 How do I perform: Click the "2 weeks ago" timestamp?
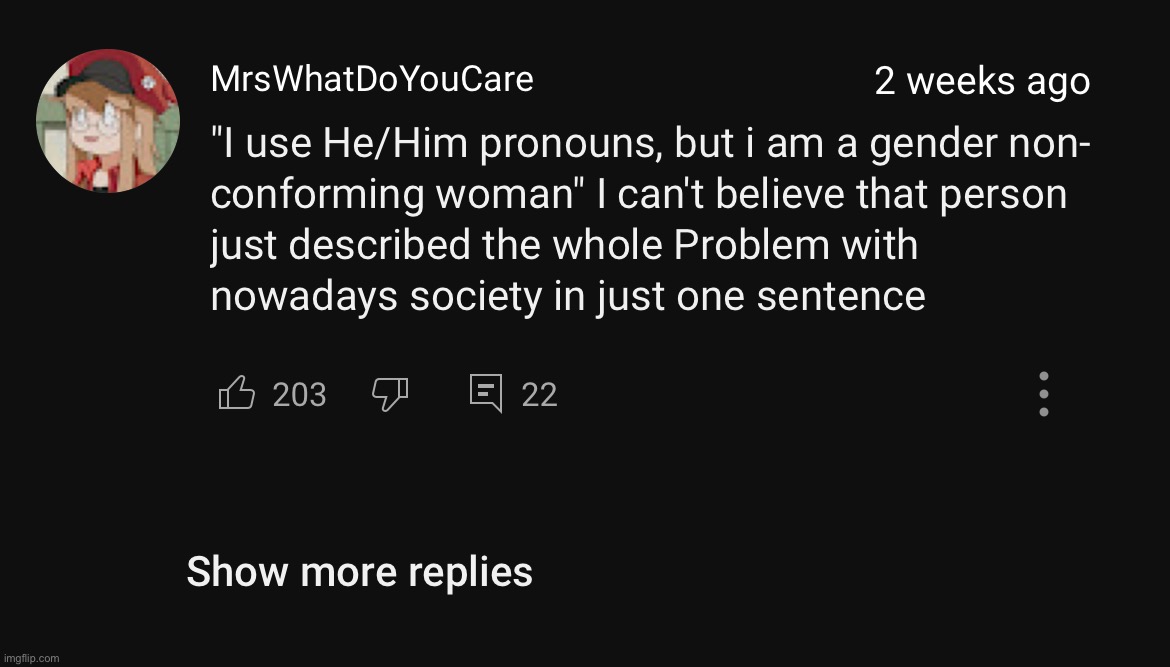point(982,81)
